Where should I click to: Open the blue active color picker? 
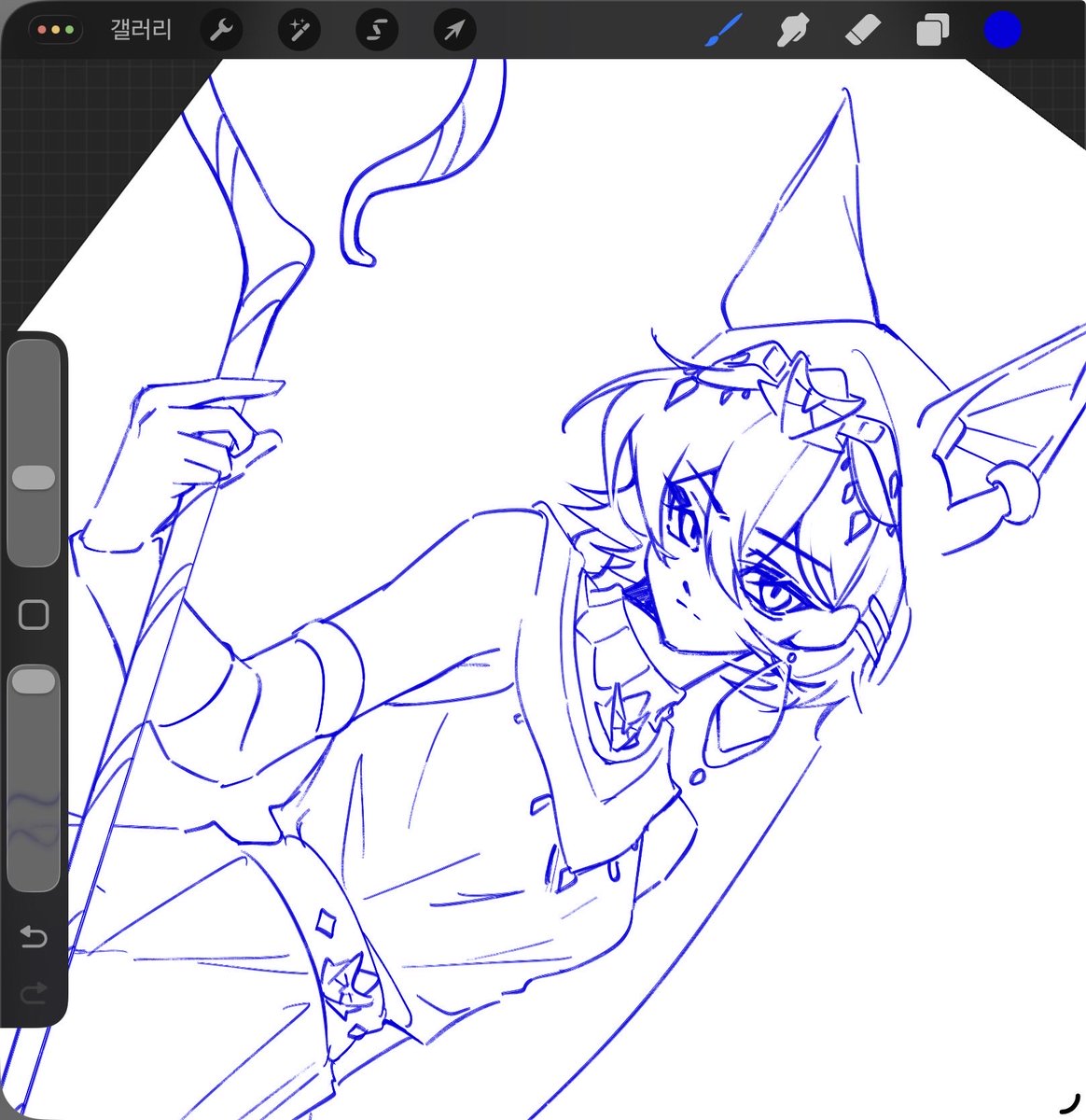pyautogui.click(x=1003, y=31)
